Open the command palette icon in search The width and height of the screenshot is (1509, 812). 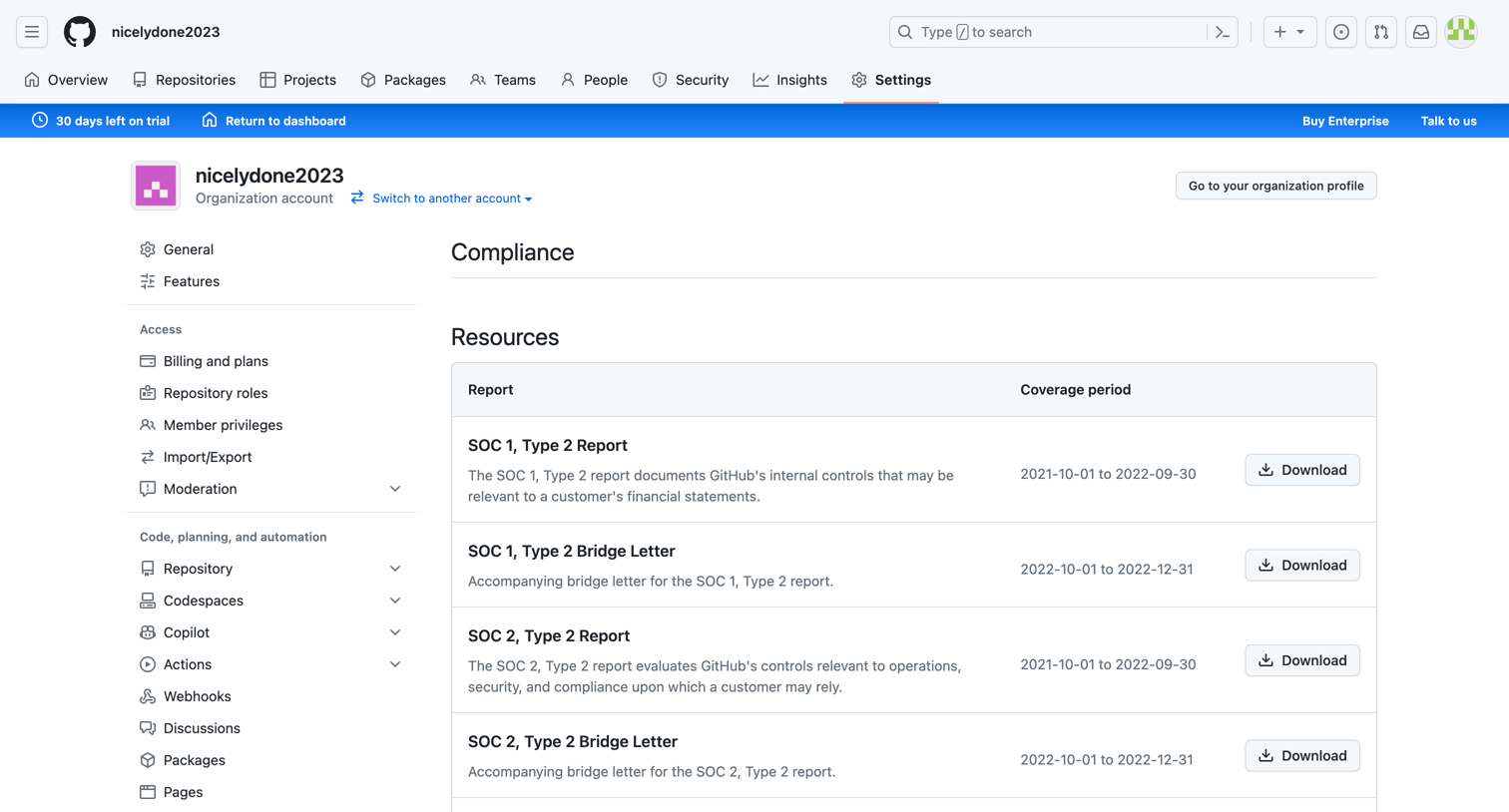1223,32
